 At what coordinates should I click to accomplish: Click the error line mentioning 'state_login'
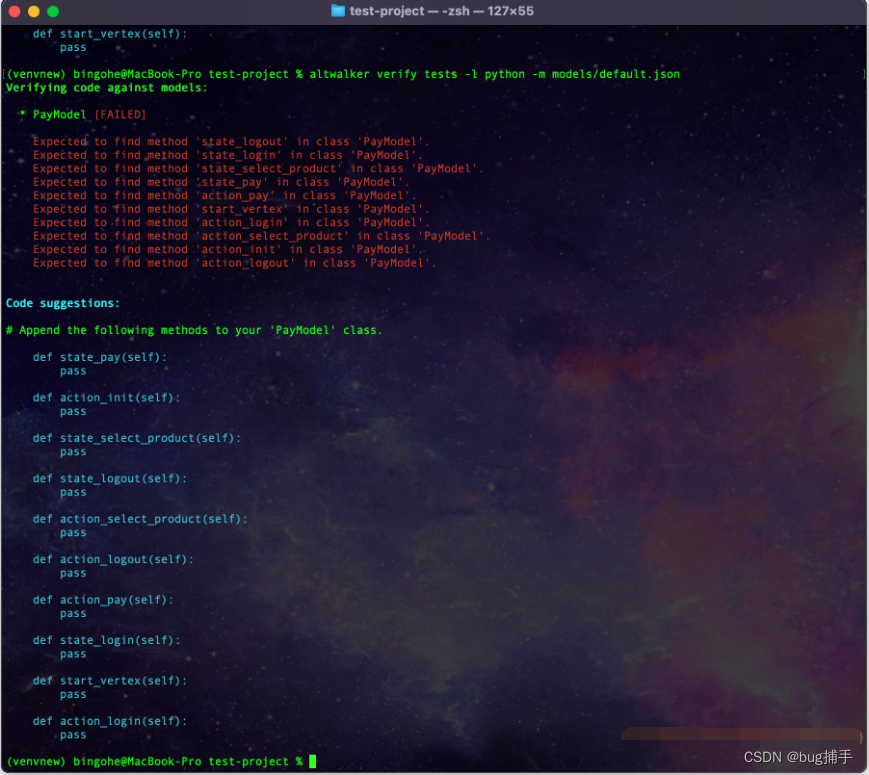coord(228,155)
